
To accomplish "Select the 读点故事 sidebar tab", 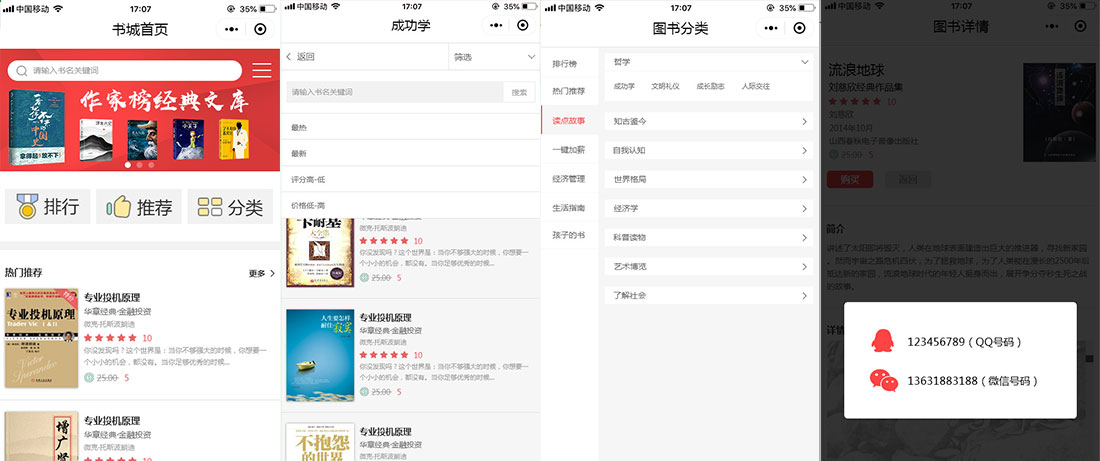I will click(569, 121).
